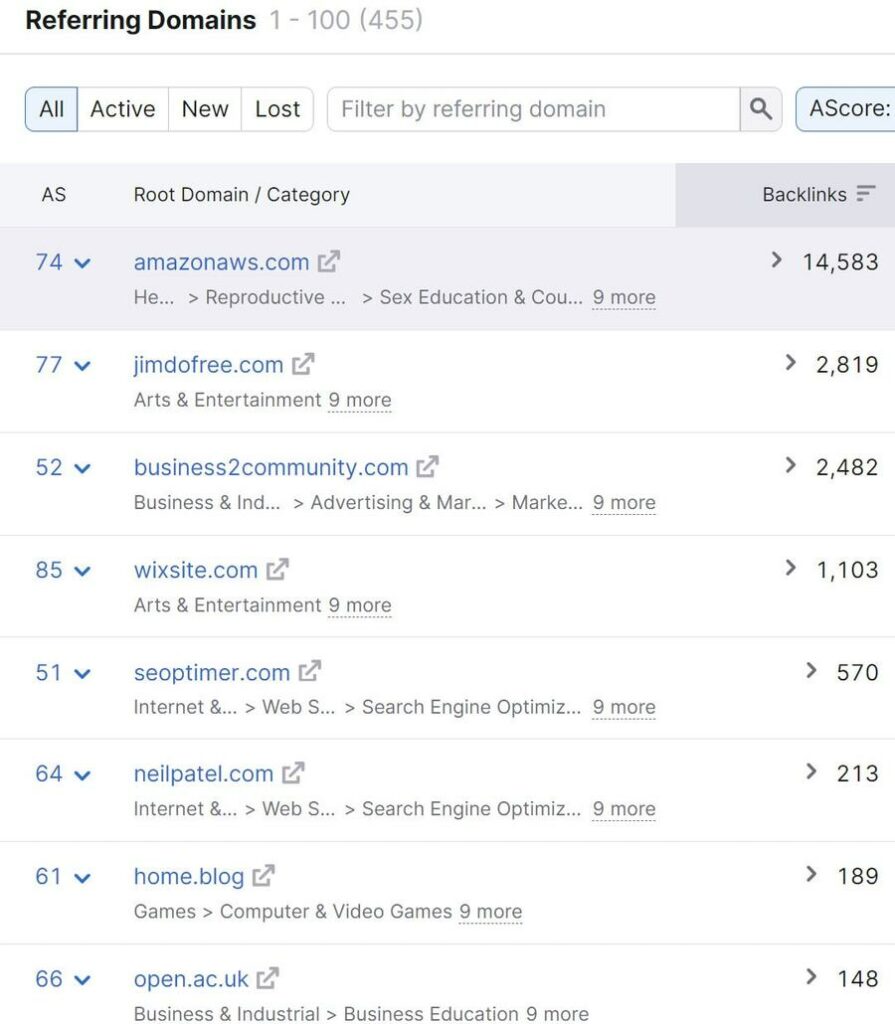The image size is (895, 1024).
Task: Click the 'Referring Domains' heading
Action: [140, 20]
